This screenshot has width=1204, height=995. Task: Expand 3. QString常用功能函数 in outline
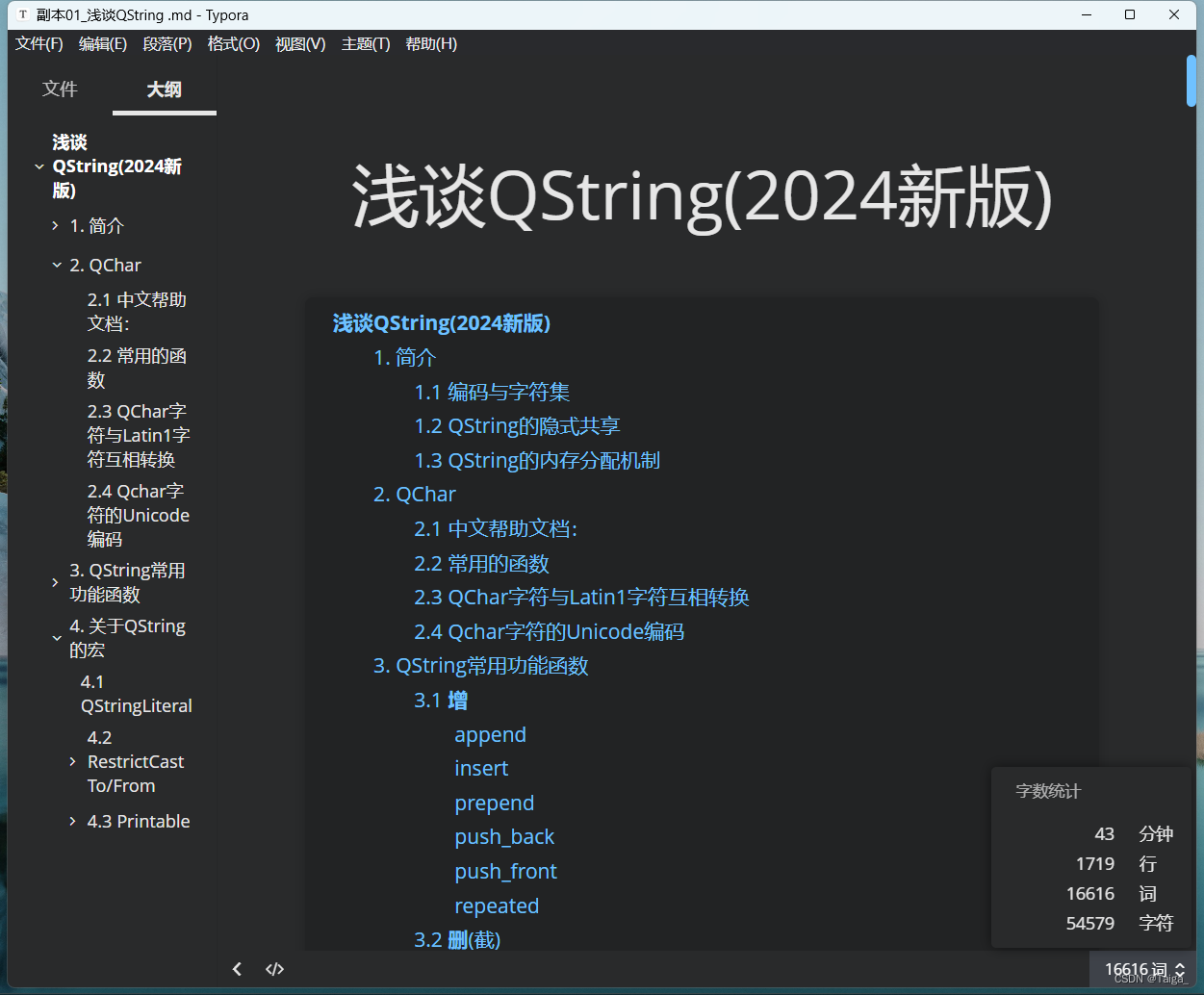click(55, 581)
